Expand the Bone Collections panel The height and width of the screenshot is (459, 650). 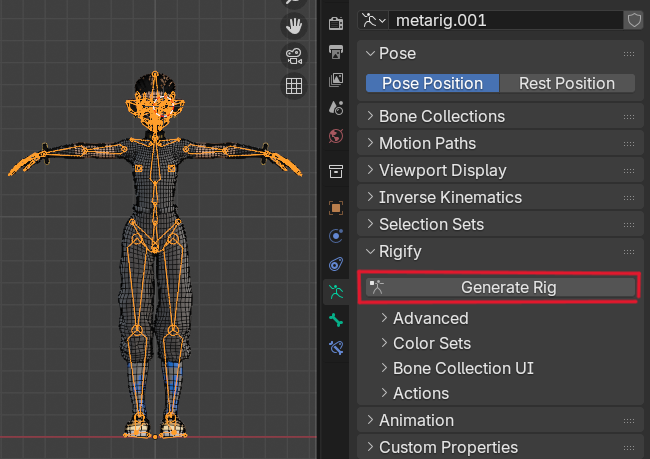tap(441, 116)
